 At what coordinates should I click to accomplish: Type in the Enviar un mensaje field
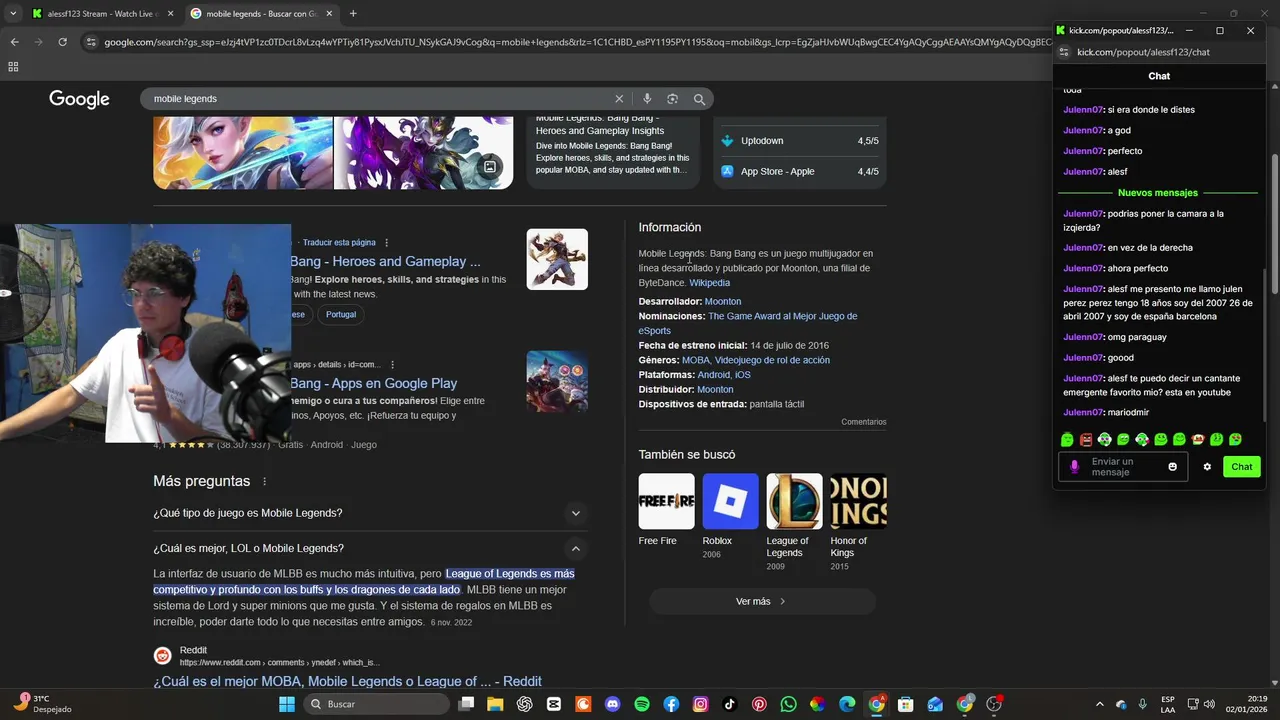[1123, 467]
